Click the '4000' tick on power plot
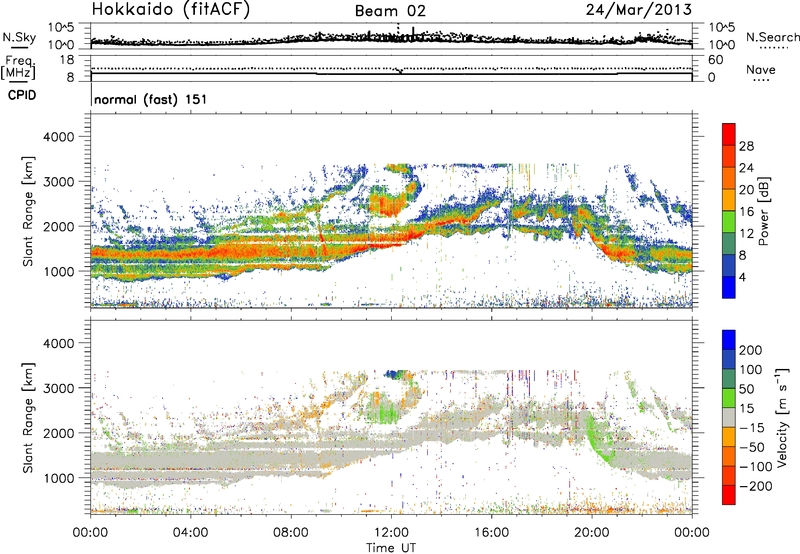 coord(58,137)
